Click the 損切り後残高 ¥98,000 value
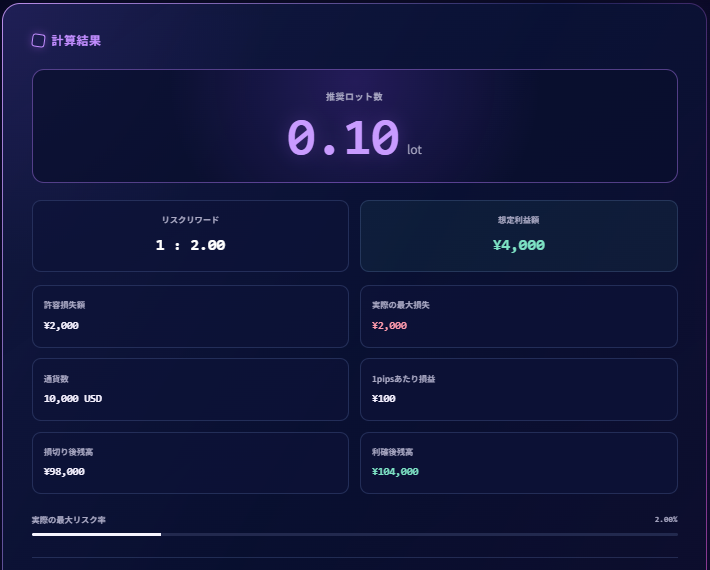The width and height of the screenshot is (710, 570). click(64, 471)
